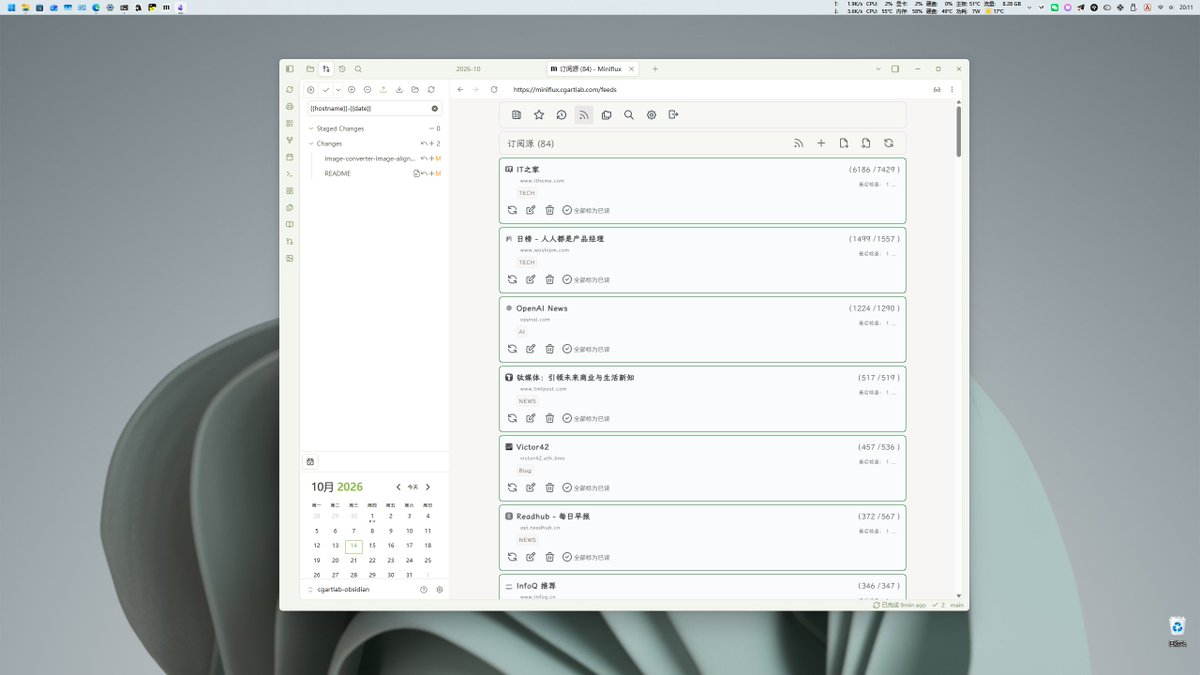Go to previous calendar month
The height and width of the screenshot is (675, 1200).
pyautogui.click(x=398, y=487)
